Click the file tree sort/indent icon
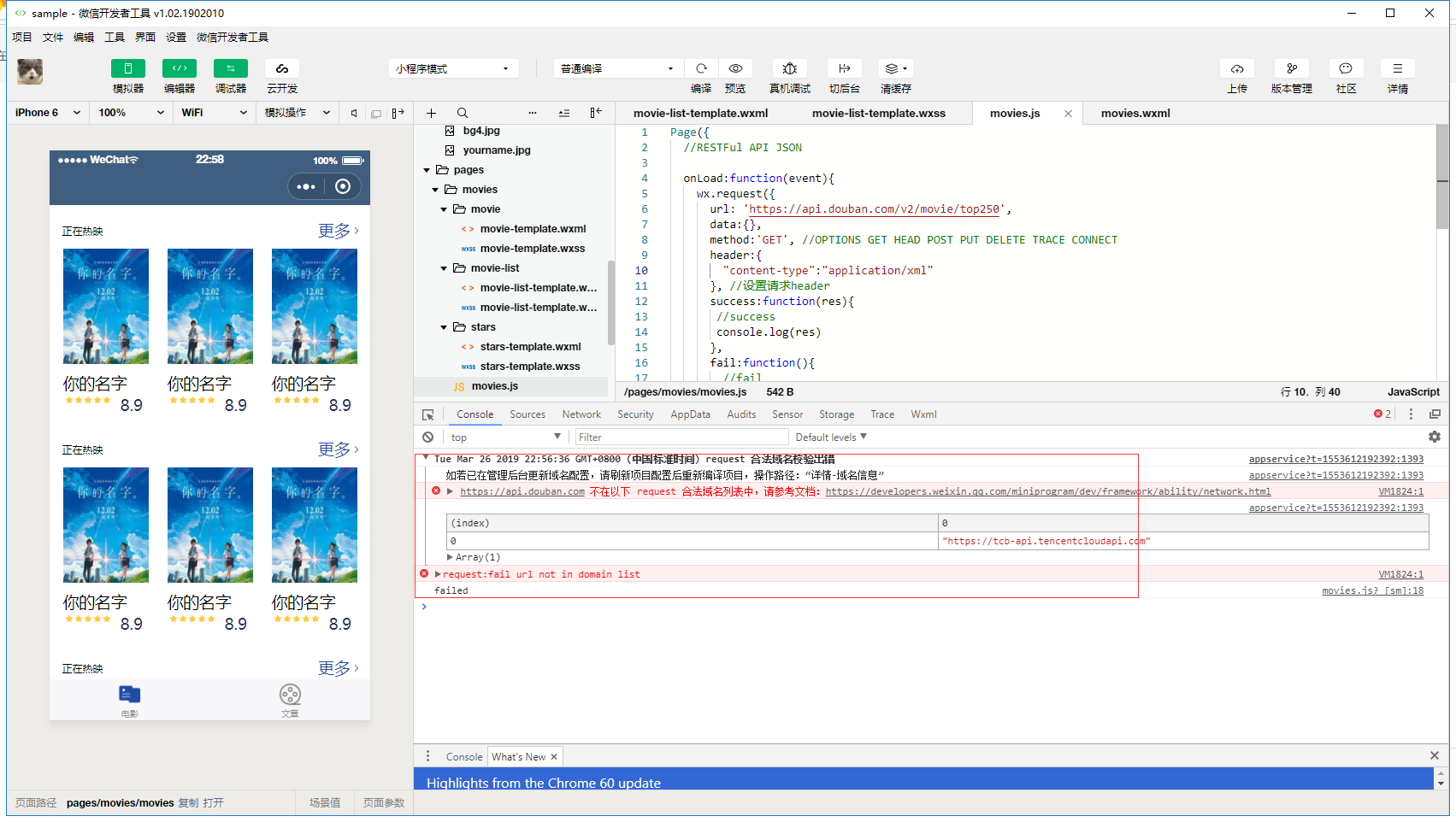 click(x=564, y=113)
